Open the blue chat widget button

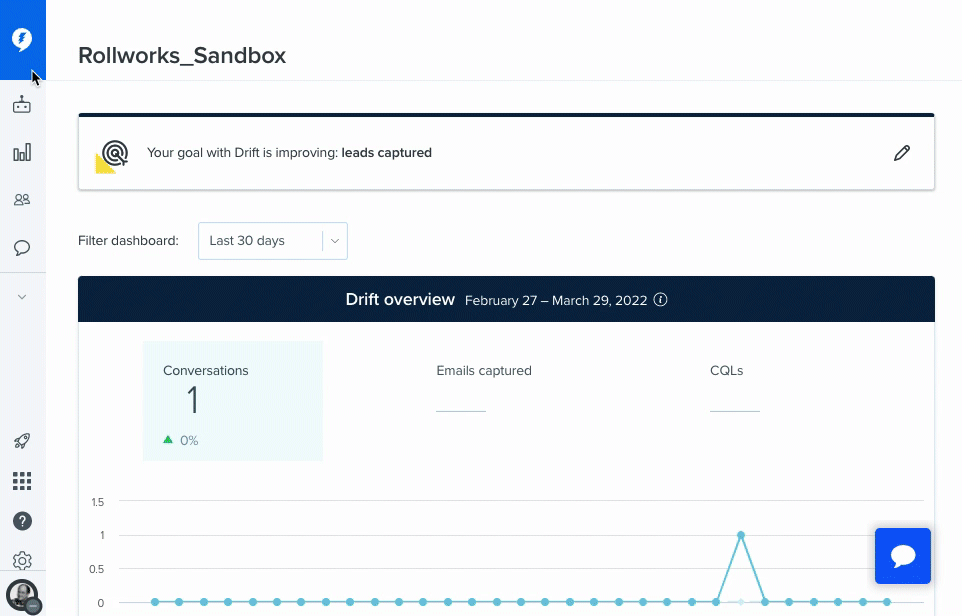pyautogui.click(x=903, y=556)
